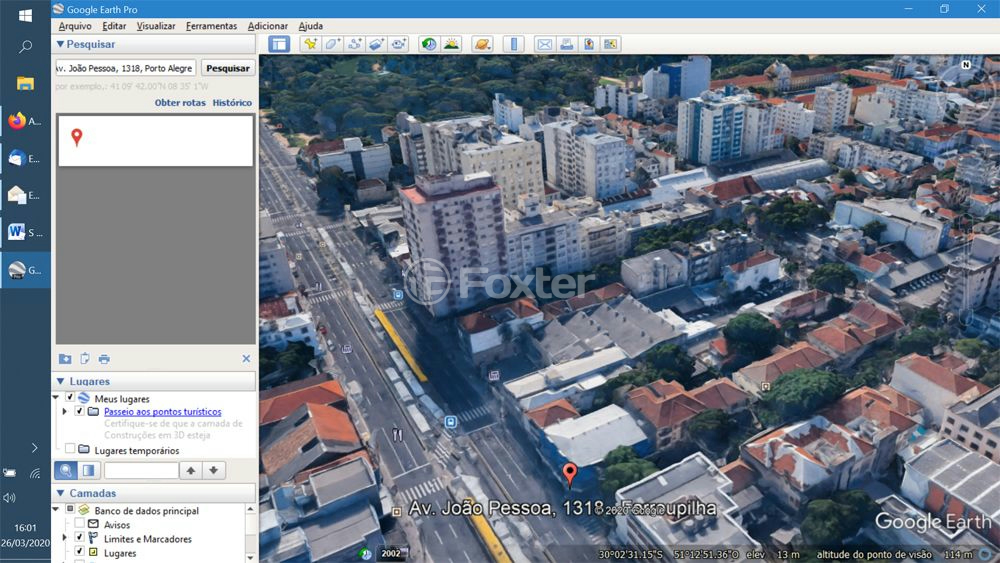Click the opacity adjust button in Lugares panel
The image size is (1000, 563).
tap(88, 471)
